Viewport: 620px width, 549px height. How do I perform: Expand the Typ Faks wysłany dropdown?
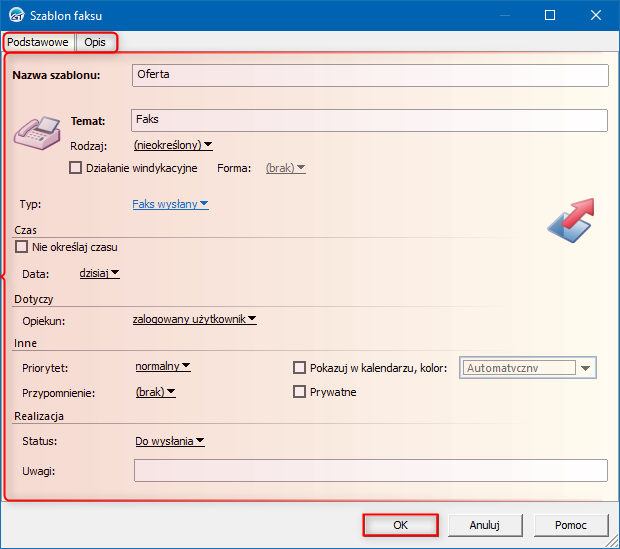click(170, 204)
